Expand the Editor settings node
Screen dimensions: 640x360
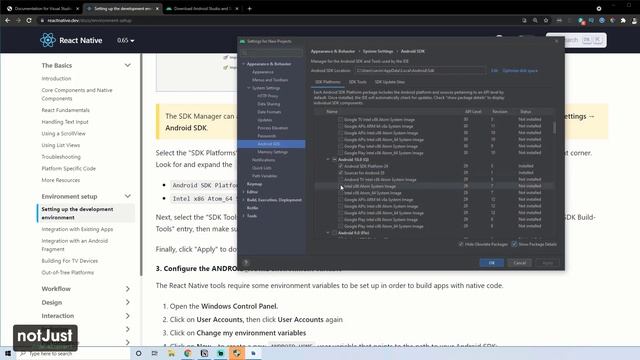click(x=244, y=192)
